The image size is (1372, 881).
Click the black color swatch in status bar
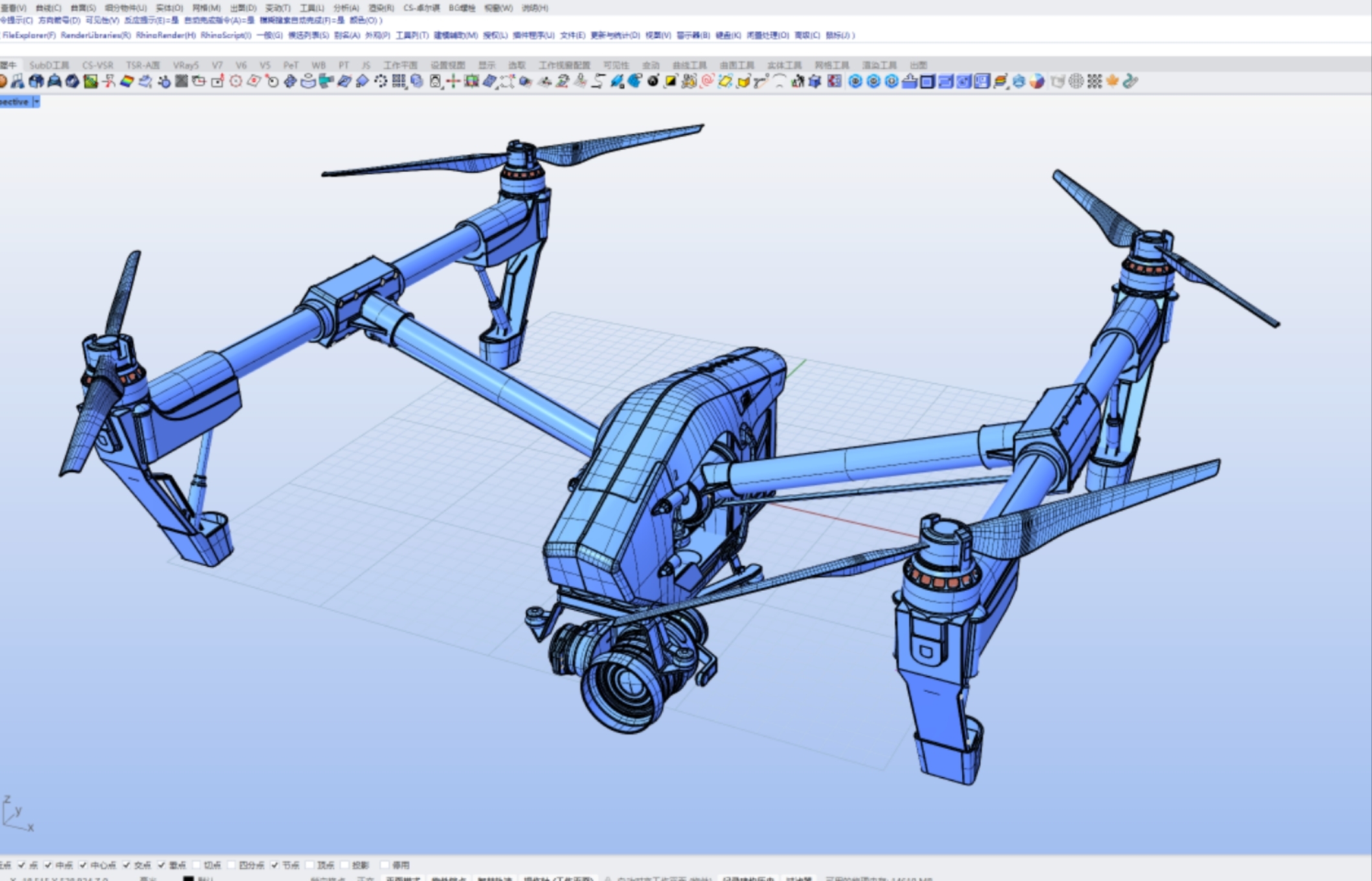(x=189, y=878)
